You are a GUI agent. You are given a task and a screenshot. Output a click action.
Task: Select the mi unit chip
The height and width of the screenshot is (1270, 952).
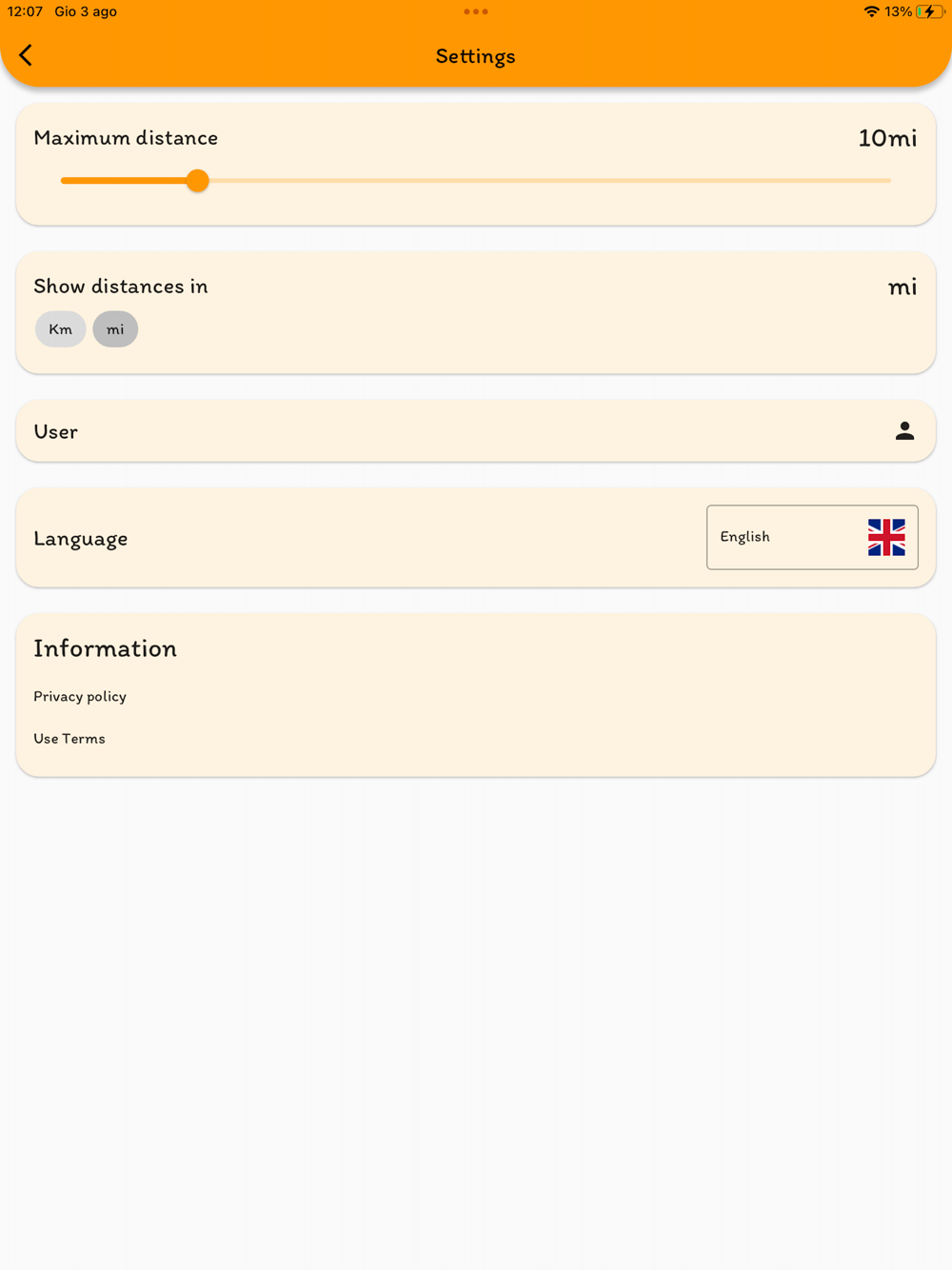coord(115,329)
